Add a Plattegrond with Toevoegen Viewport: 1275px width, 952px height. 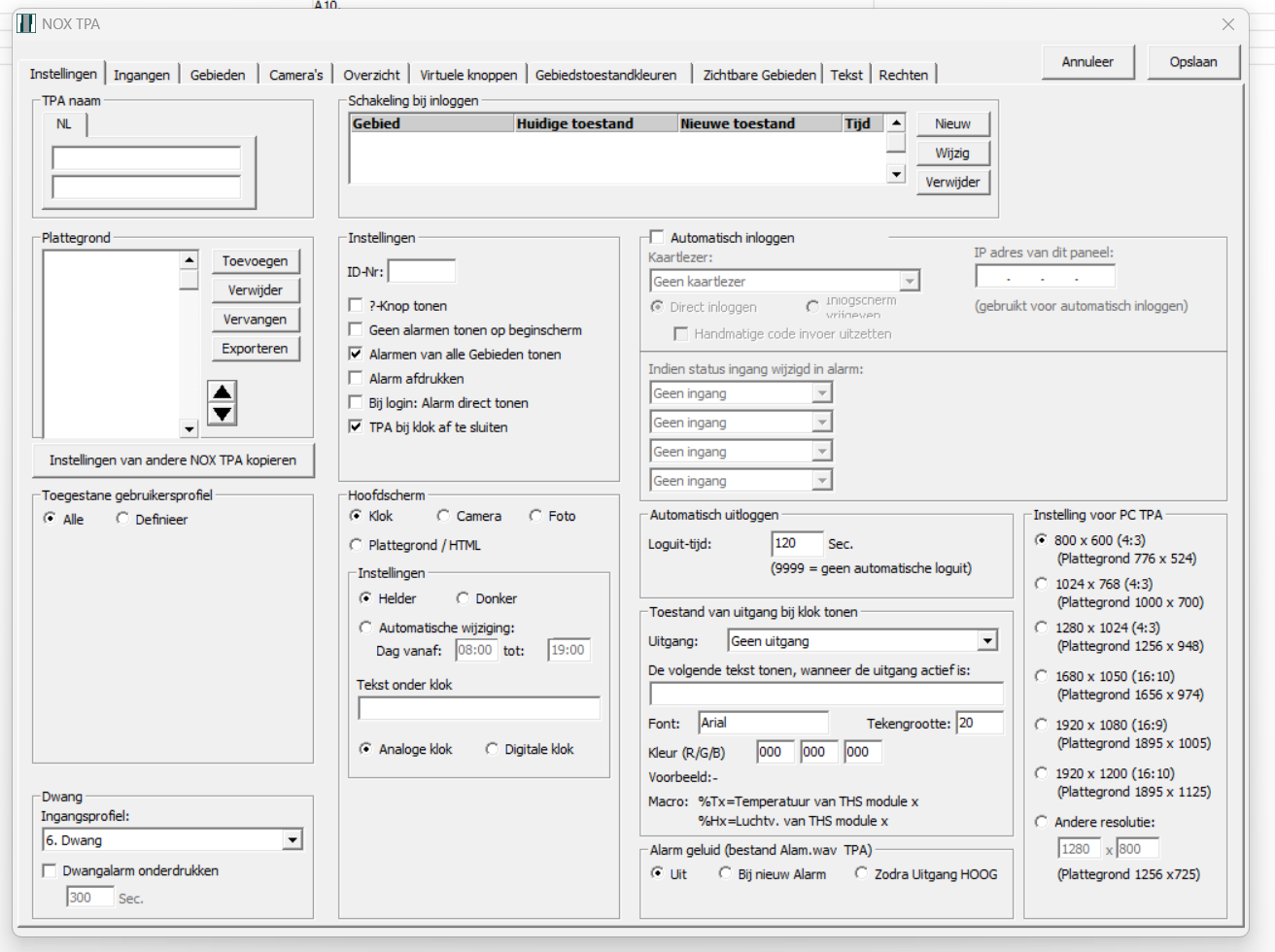pos(255,261)
